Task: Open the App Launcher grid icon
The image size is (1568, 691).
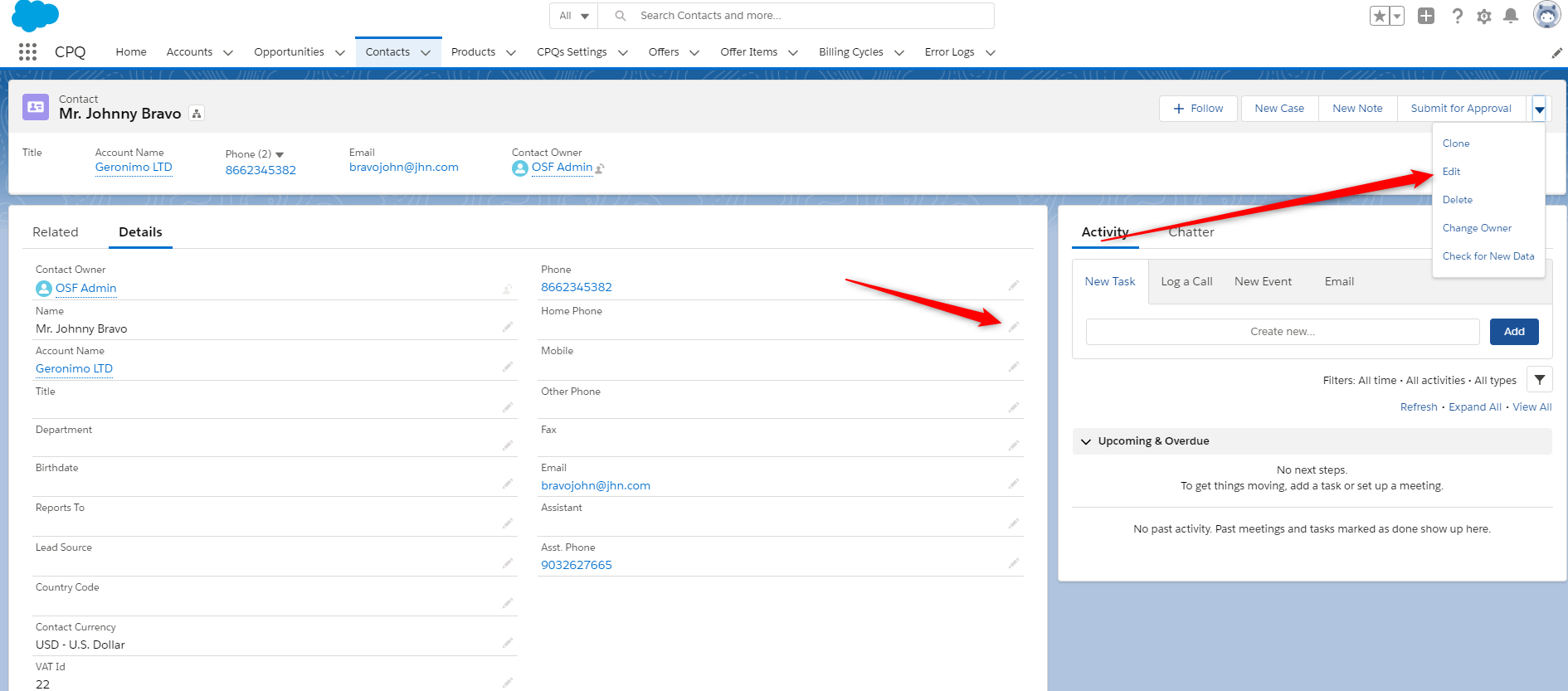Action: 27,51
